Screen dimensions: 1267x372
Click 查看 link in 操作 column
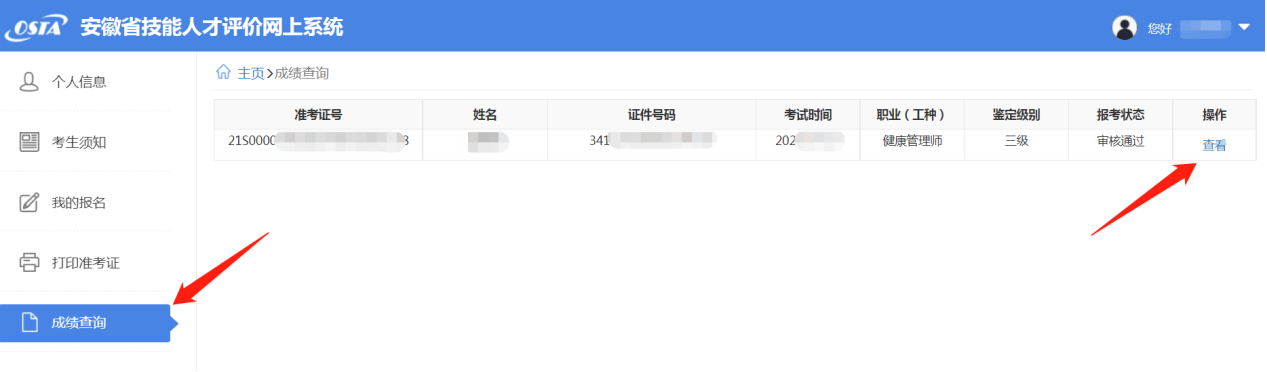coord(1214,146)
